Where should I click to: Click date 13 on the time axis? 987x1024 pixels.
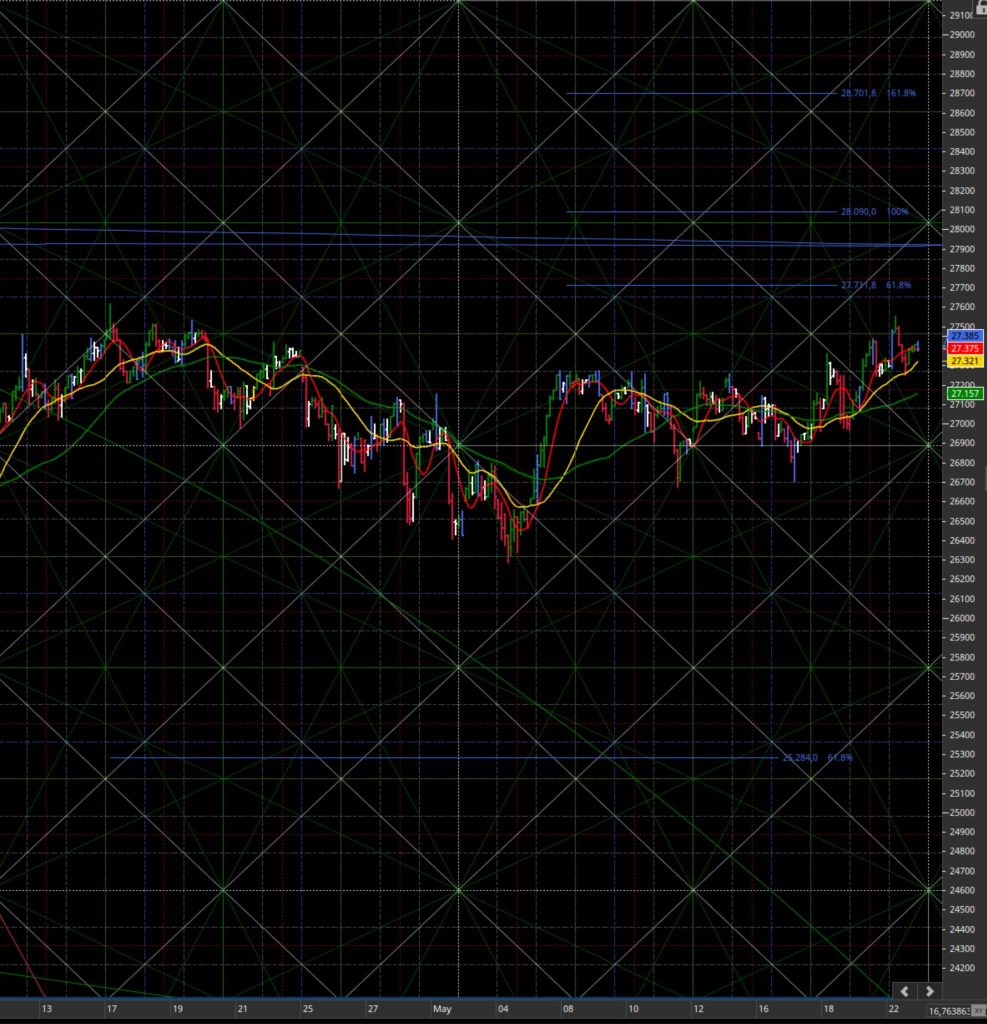click(46, 1009)
